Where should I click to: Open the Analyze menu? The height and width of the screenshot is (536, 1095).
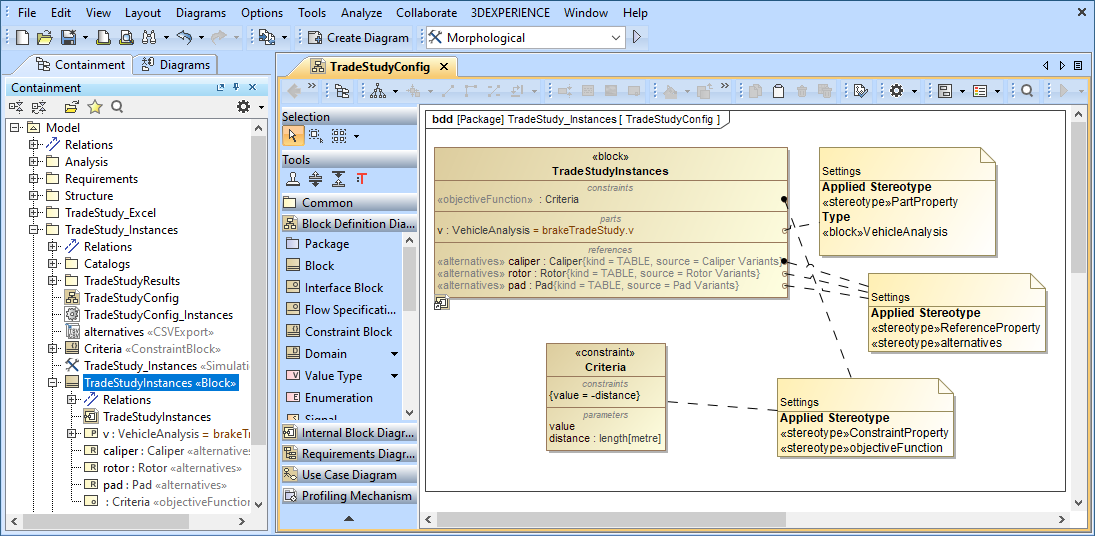[x=361, y=13]
